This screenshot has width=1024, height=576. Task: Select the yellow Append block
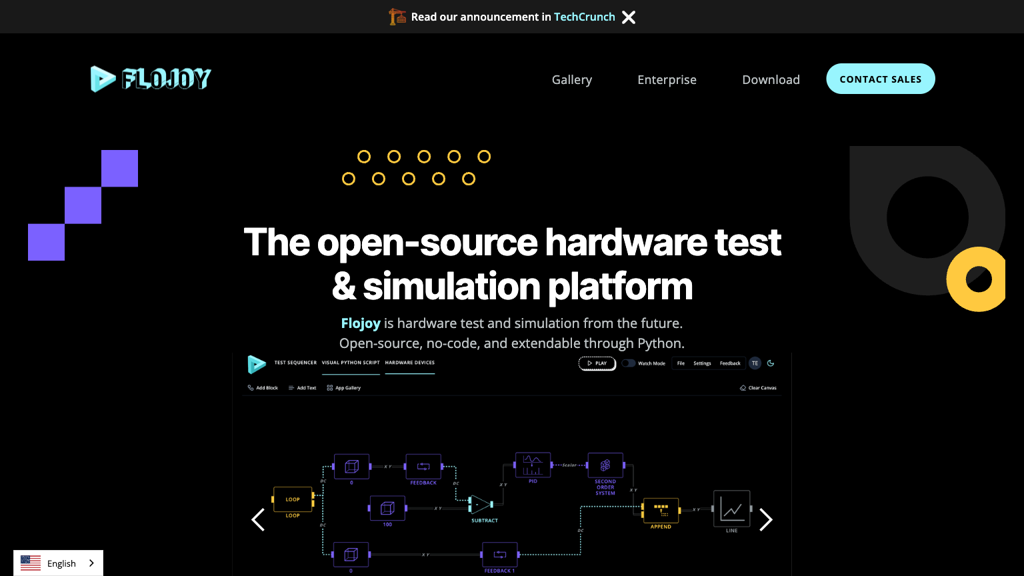(661, 510)
